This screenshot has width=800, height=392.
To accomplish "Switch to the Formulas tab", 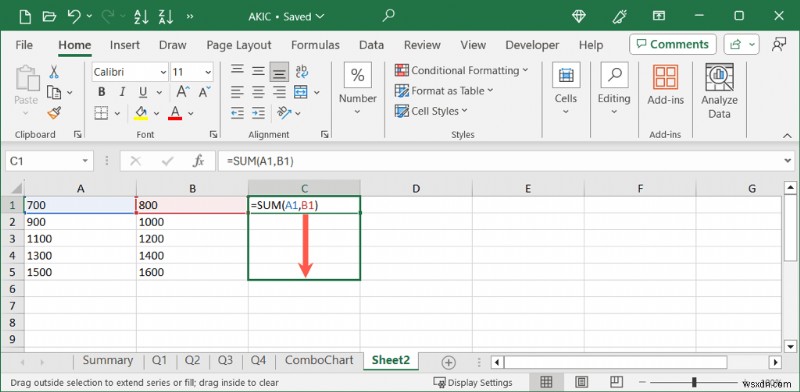I will [x=315, y=45].
